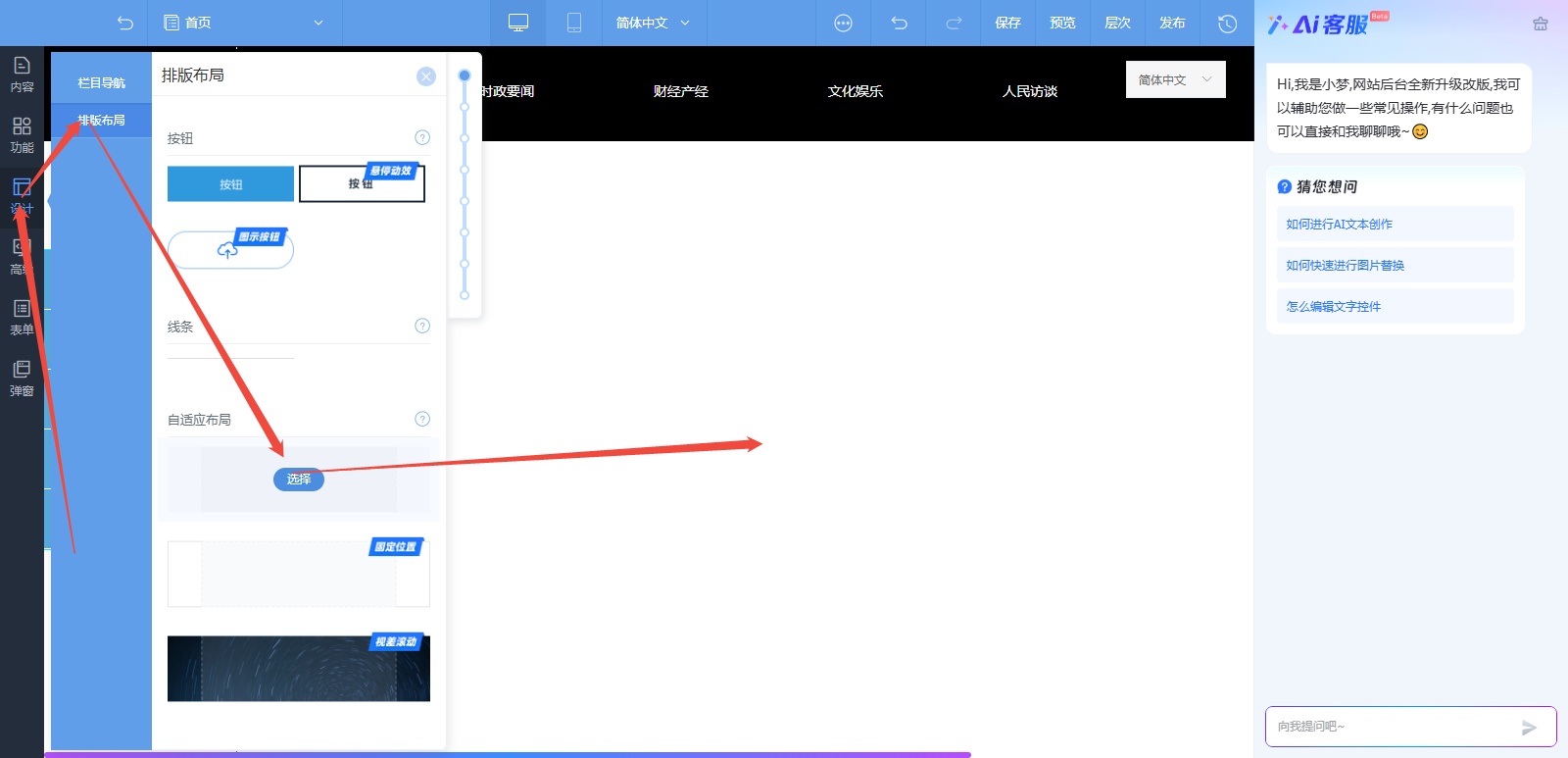This screenshot has height=758, width=1568.
Task: Open the 简体中文 language dropdown in toolbar
Action: click(653, 23)
